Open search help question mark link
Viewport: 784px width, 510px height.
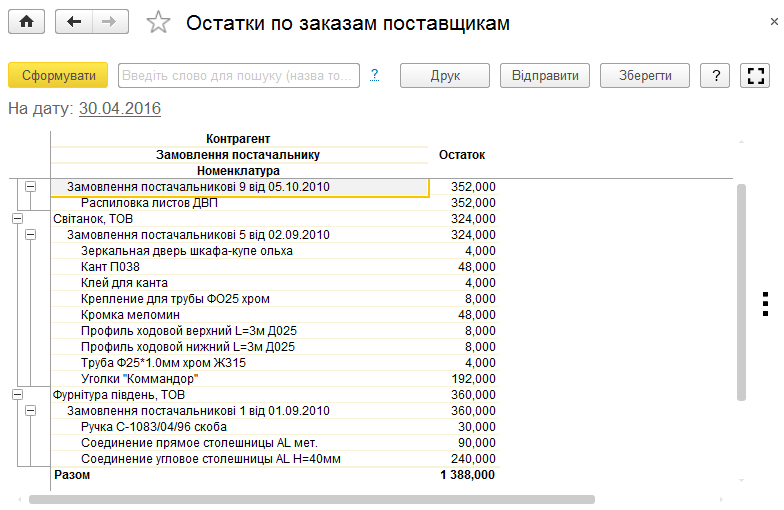tap(374, 75)
